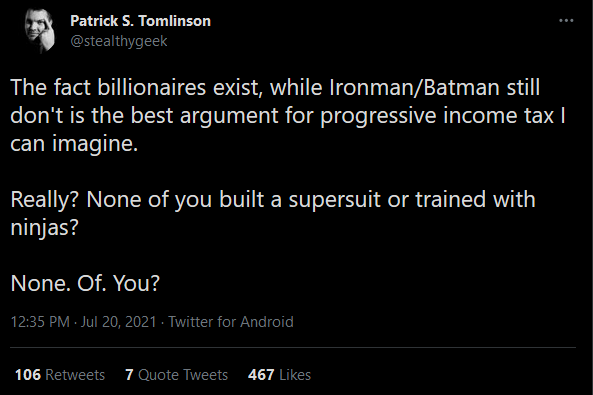The width and height of the screenshot is (593, 395).
Task: Click the 467 likes count number
Action: (x=261, y=375)
